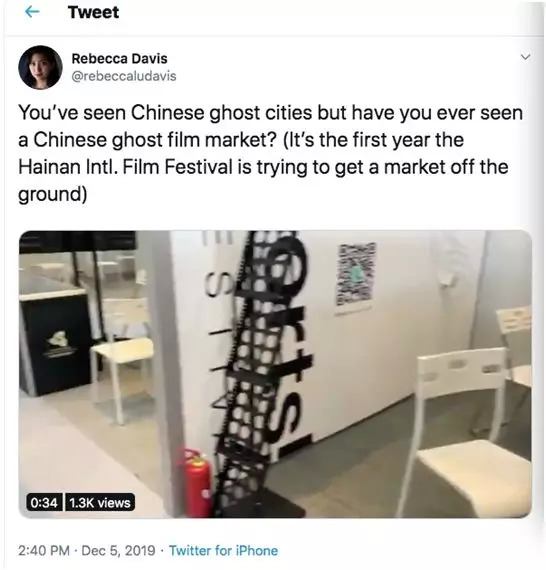Click the 0:34 duration badge

[x=44, y=503]
